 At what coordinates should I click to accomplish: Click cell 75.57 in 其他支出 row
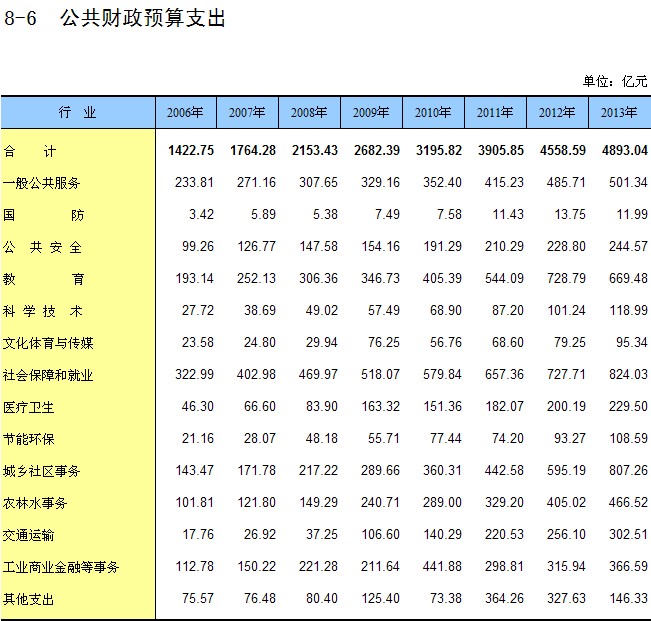198,598
